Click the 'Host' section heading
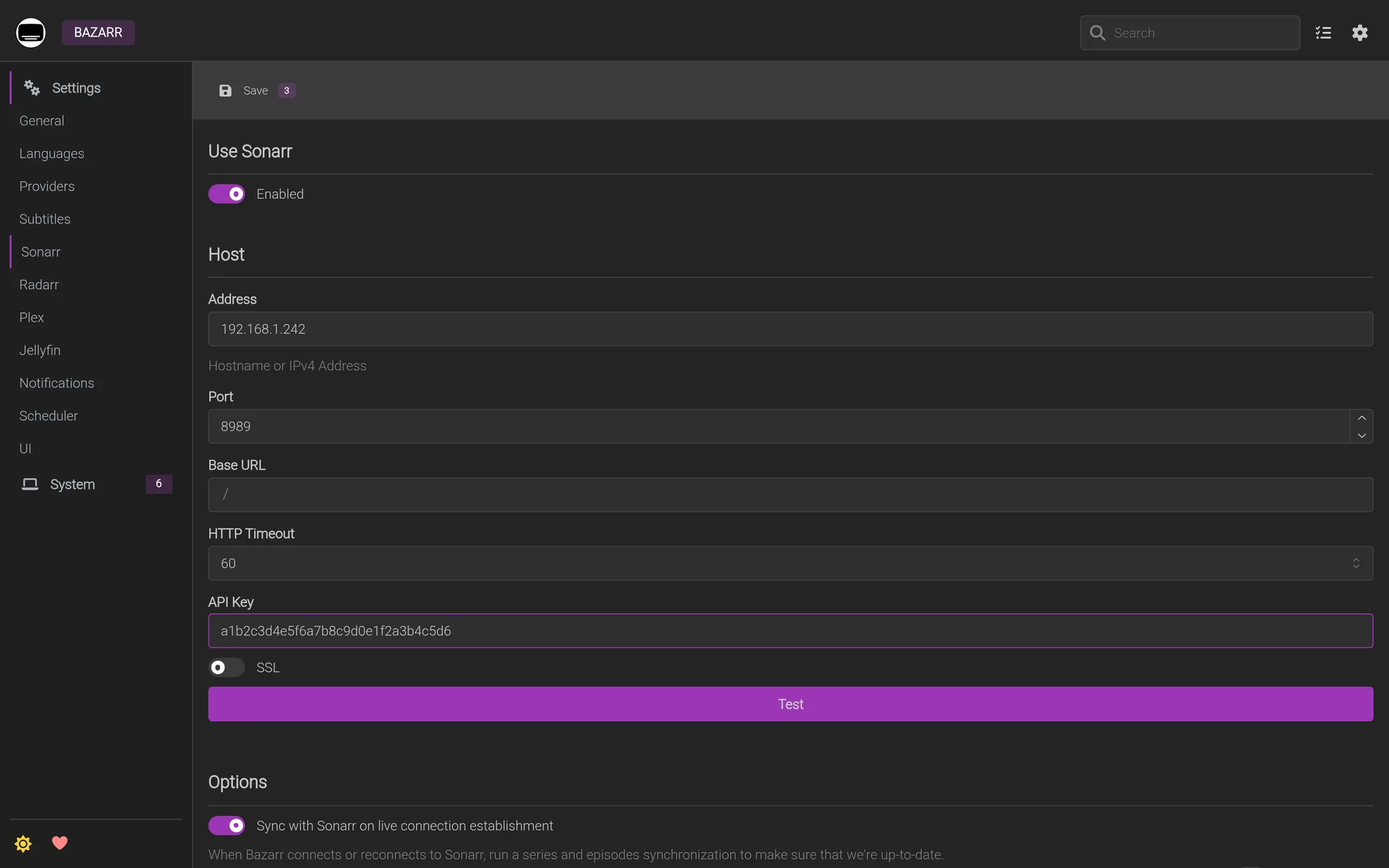The width and height of the screenshot is (1389, 868). point(226,255)
